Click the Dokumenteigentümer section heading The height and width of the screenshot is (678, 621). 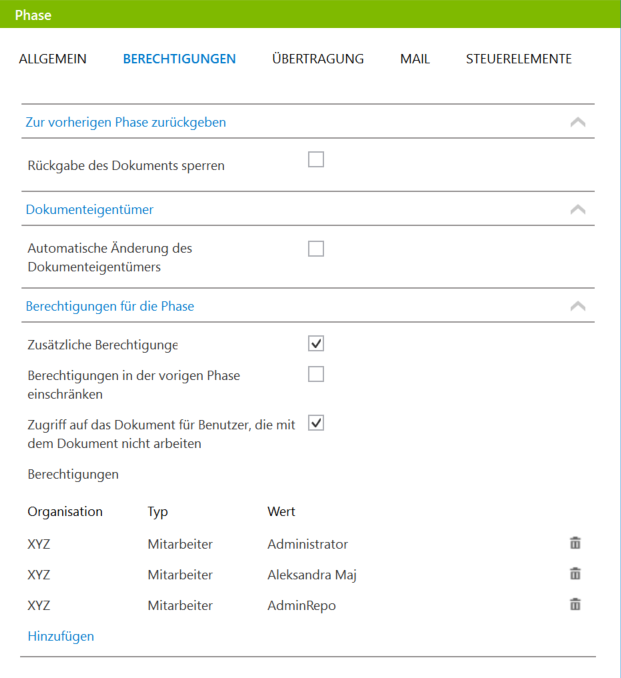(90, 210)
